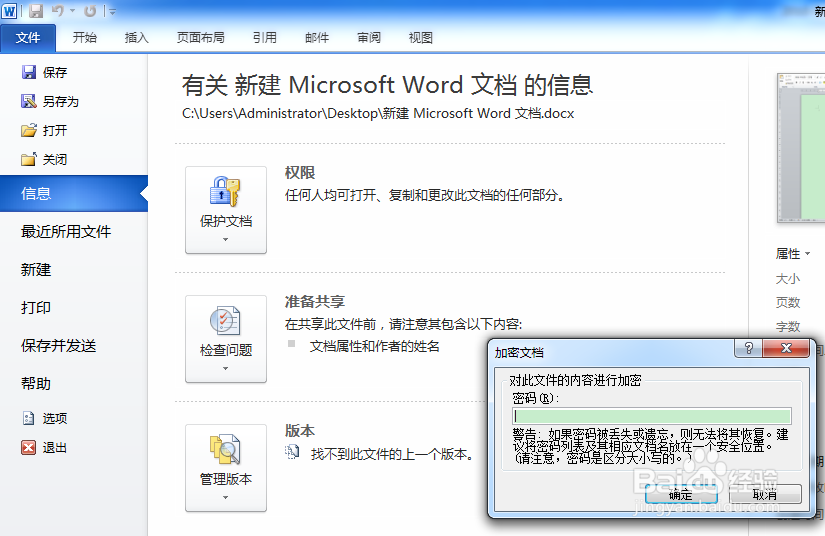Image resolution: width=825 pixels, height=536 pixels.
Task: Close the 加密文档 dialog with X
Action: pos(786,348)
